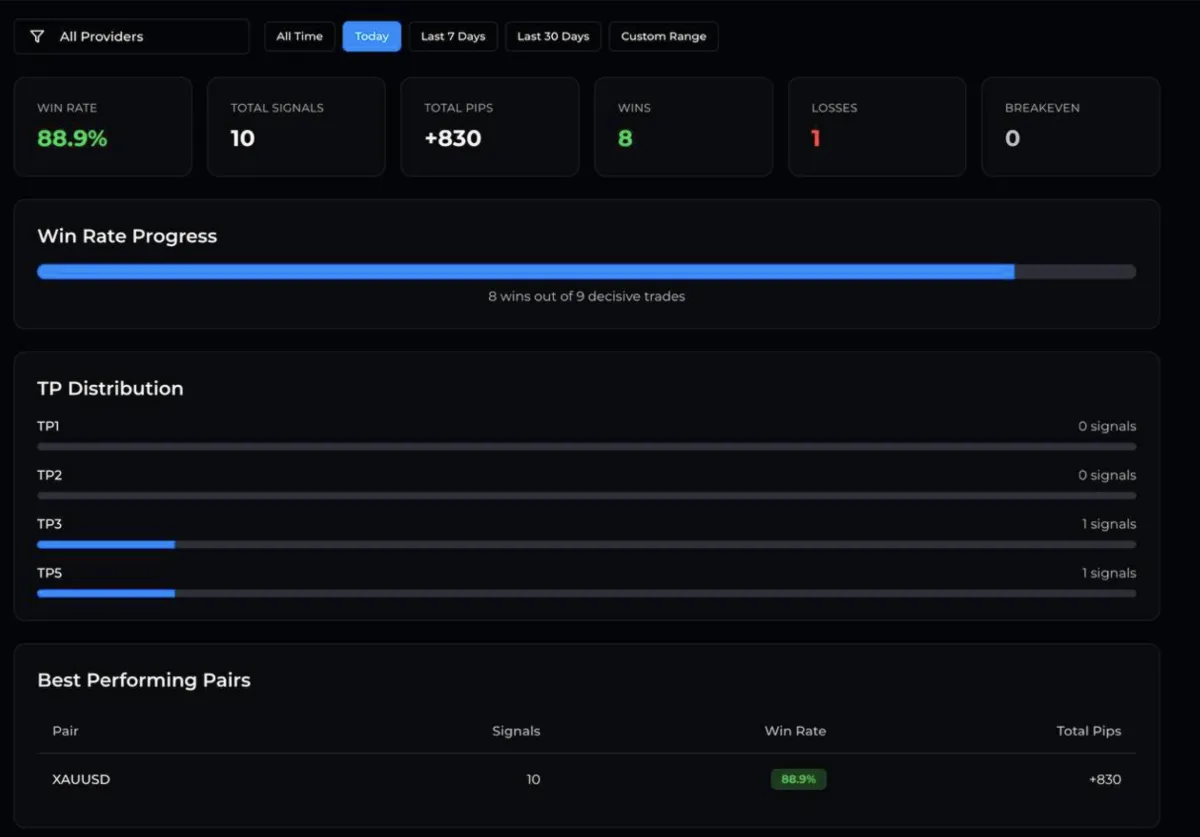1200x837 pixels.
Task: Click the WINS card label
Action: pyautogui.click(x=634, y=108)
